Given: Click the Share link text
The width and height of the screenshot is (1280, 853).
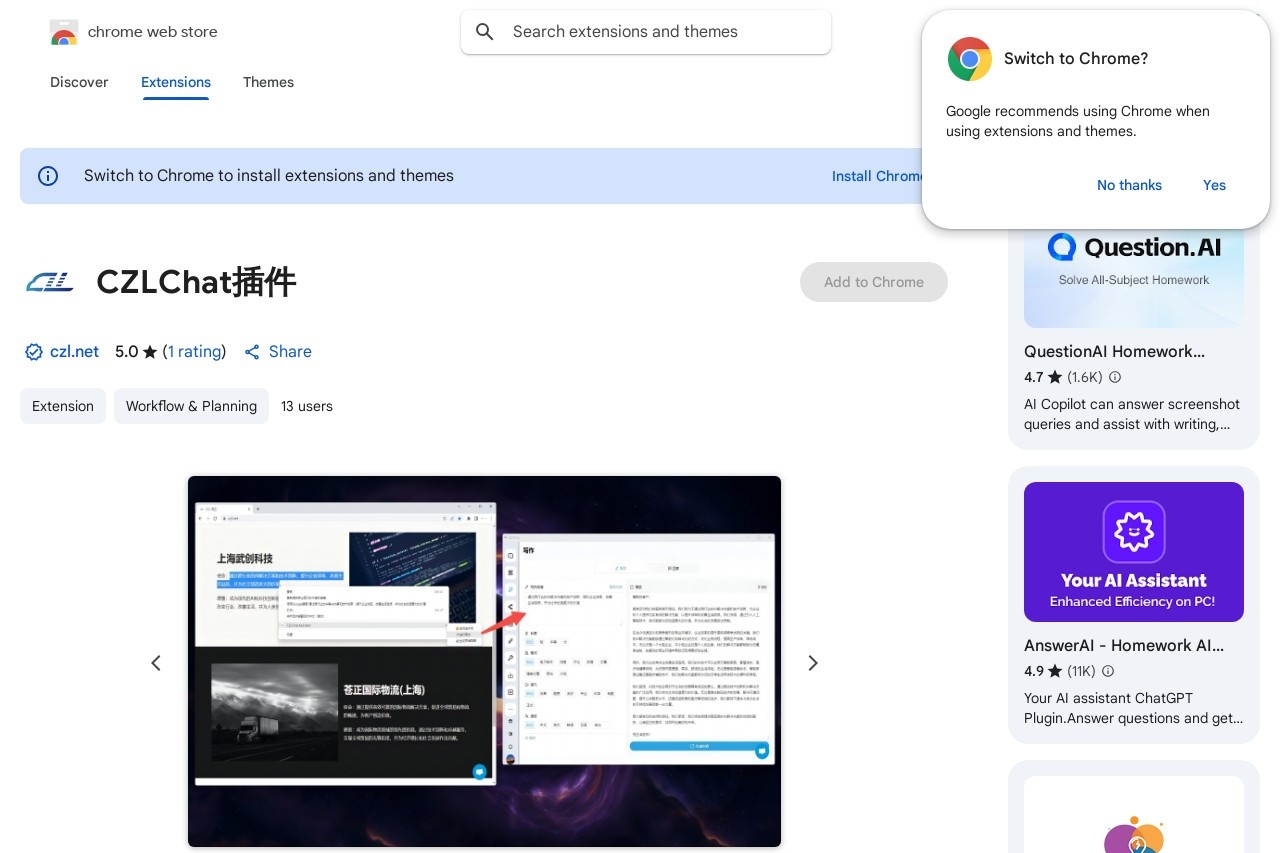Looking at the screenshot, I should [290, 352].
